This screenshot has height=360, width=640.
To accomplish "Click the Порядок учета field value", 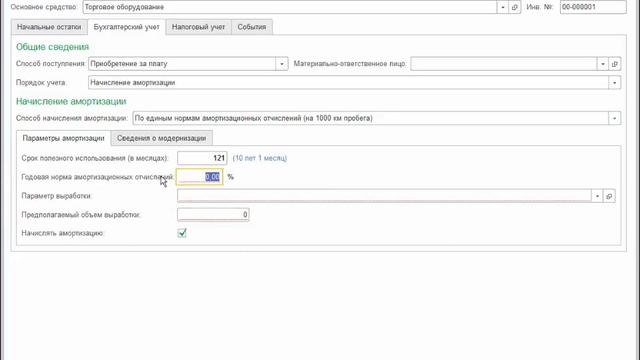I will [349, 83].
